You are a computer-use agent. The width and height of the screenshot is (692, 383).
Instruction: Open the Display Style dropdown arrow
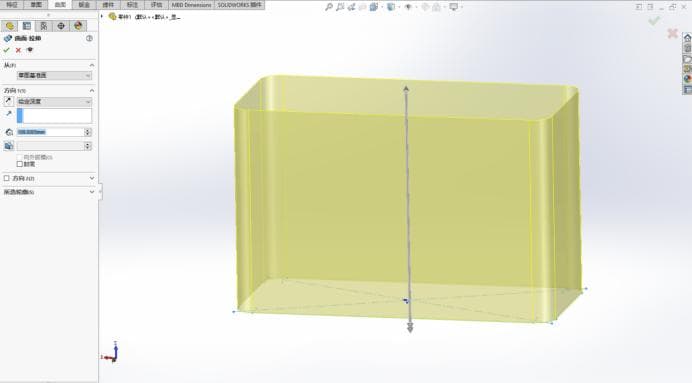[398, 7]
